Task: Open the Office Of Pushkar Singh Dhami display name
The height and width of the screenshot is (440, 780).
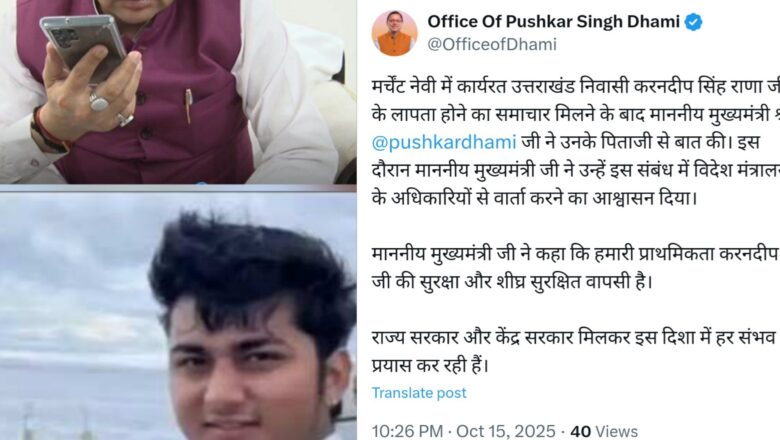Action: click(553, 21)
